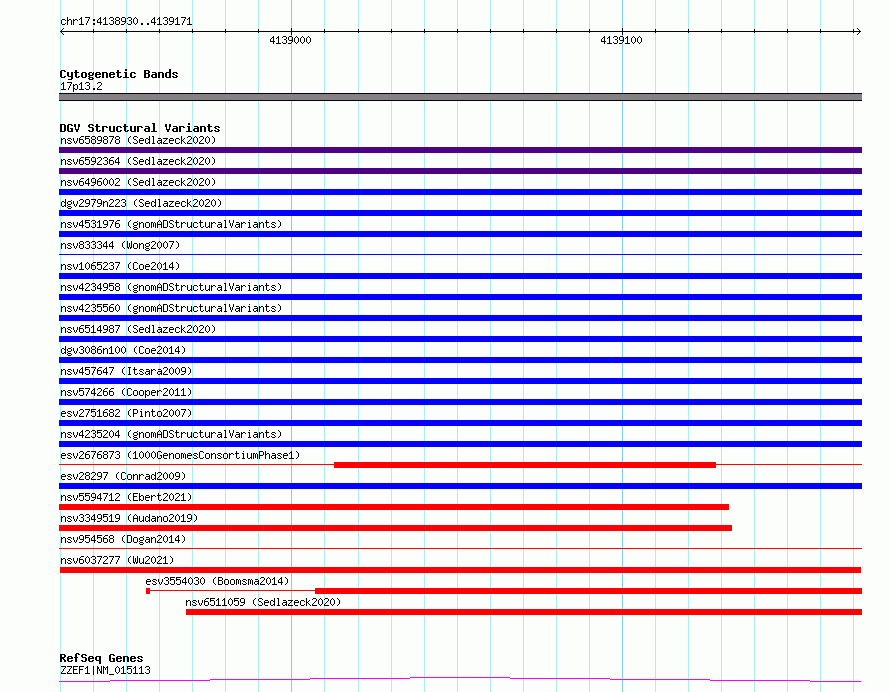Click the red bar under nsv6037277

tap(460, 570)
